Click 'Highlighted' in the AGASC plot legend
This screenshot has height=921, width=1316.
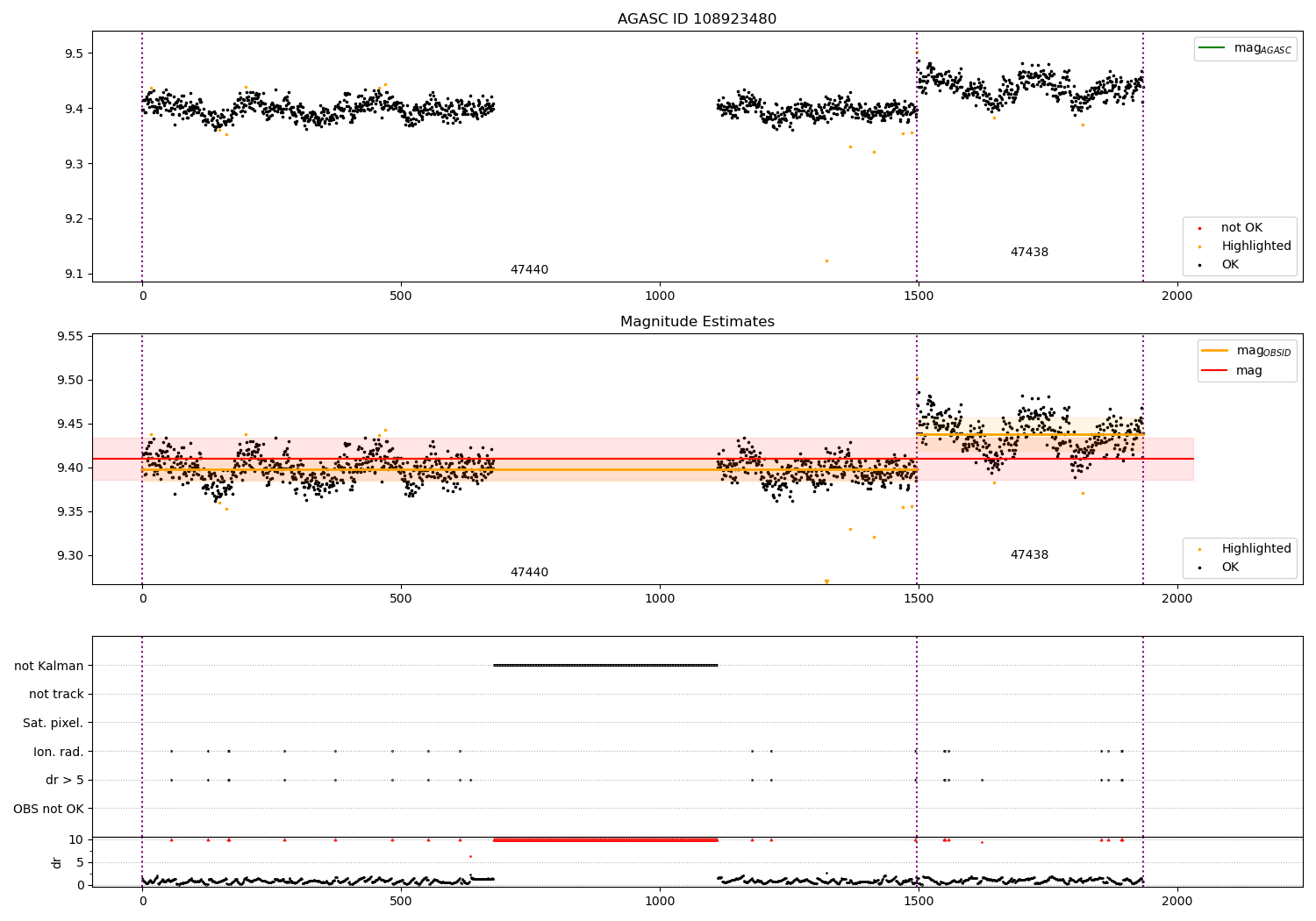[1256, 246]
